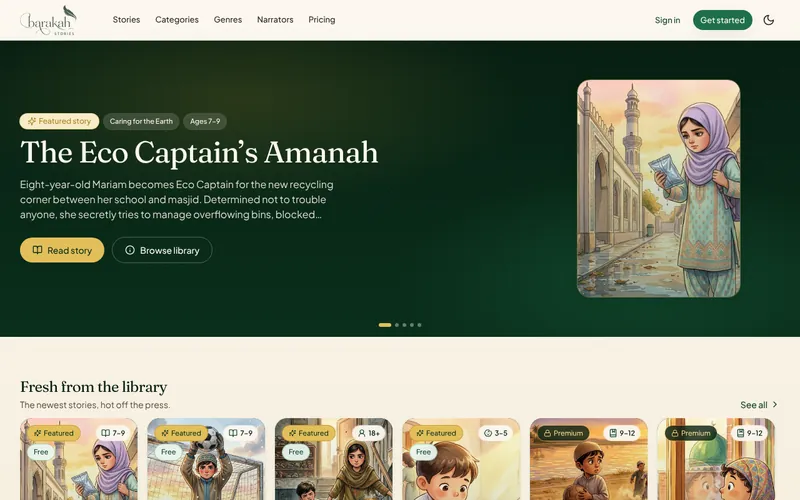Click the 18+ age badge
This screenshot has width=800, height=500.
(x=369, y=433)
